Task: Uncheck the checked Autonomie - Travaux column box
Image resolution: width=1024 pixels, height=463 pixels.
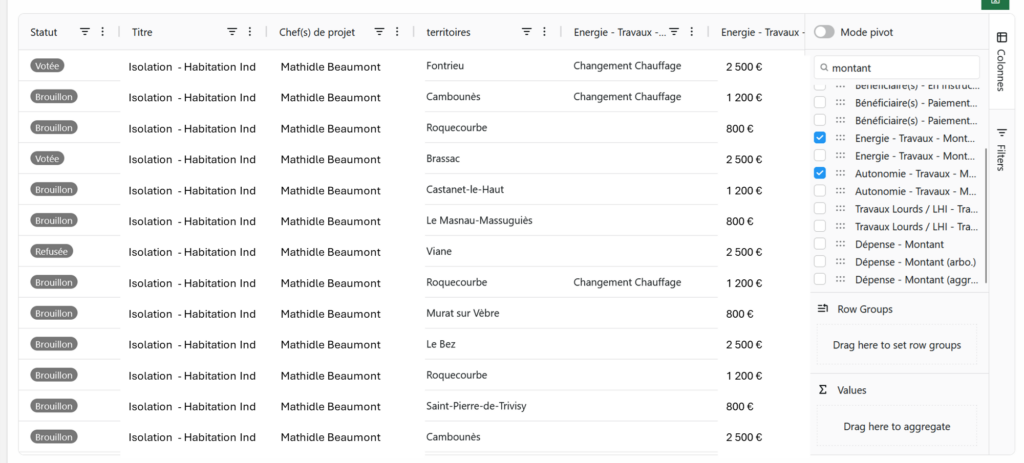Action: coord(820,173)
